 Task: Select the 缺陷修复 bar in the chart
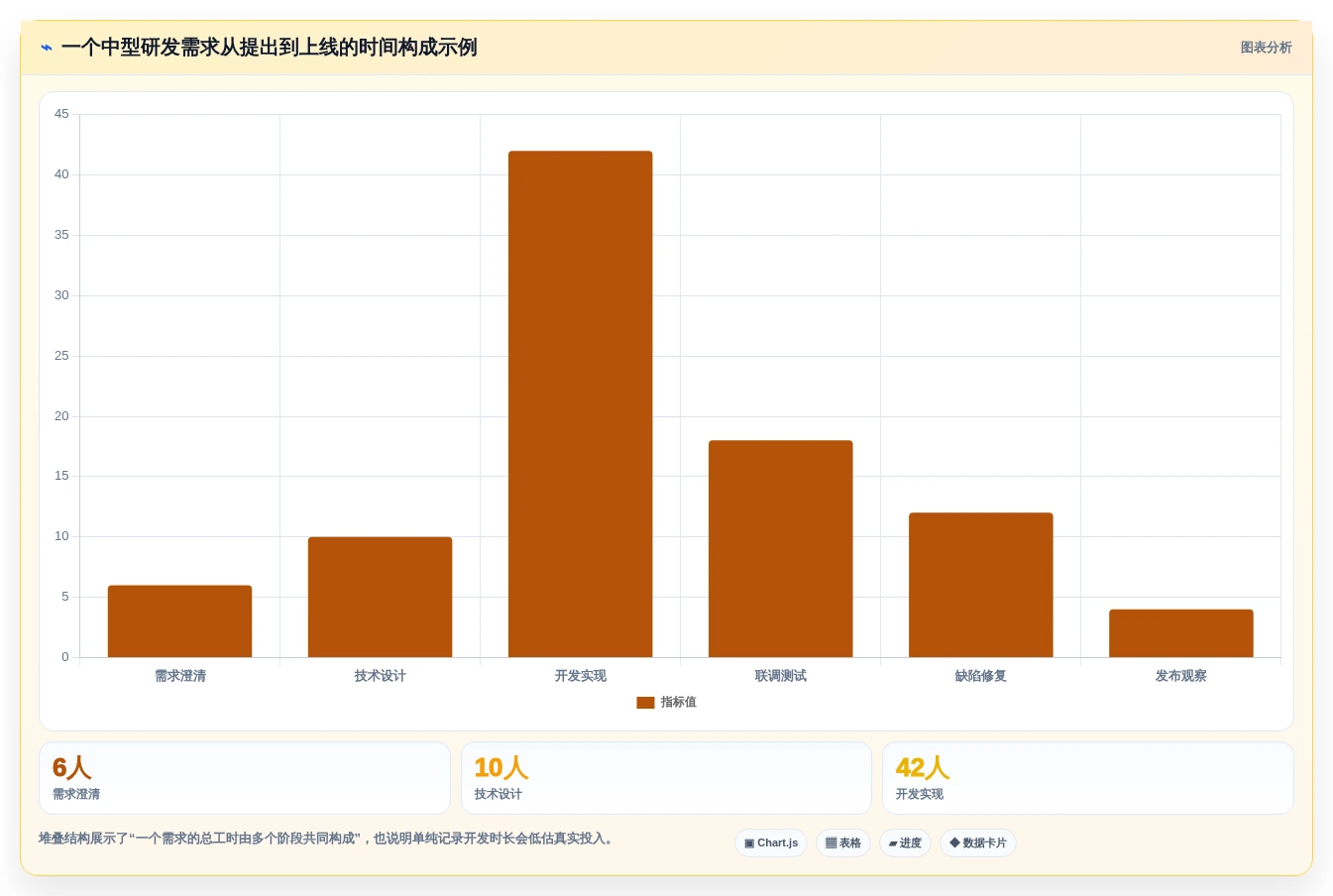pyautogui.click(x=980, y=585)
